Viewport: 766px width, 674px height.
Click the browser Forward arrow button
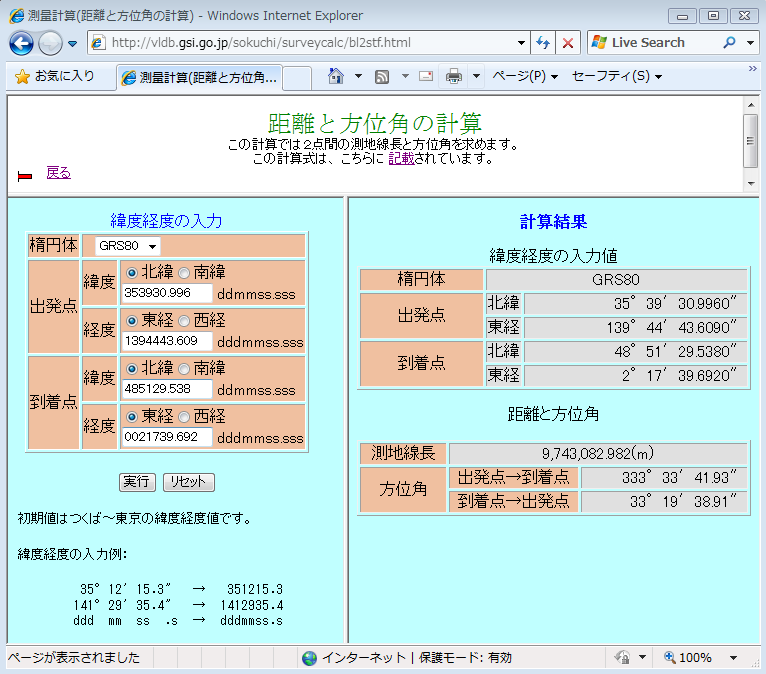[x=50, y=43]
